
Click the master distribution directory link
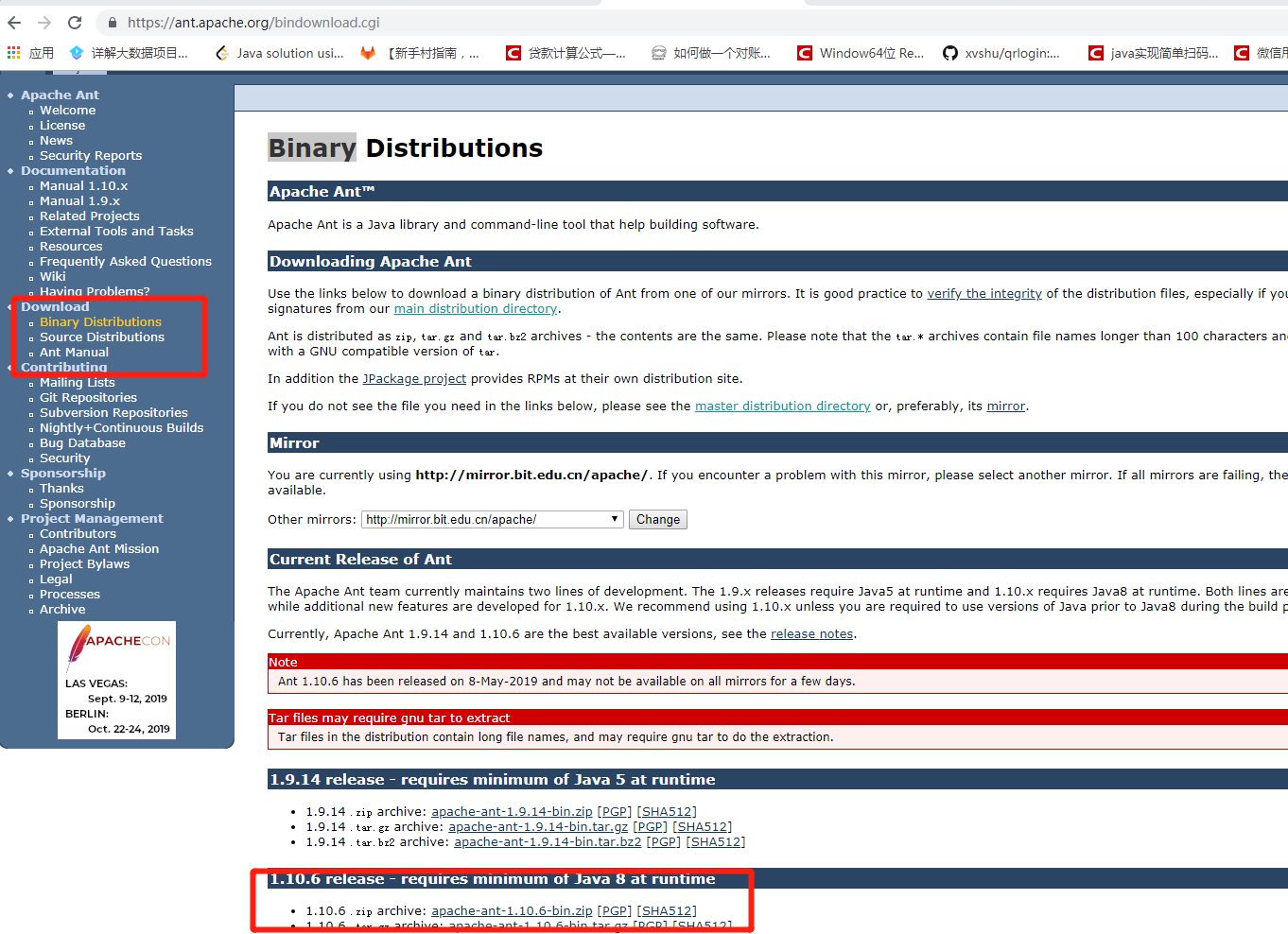(783, 406)
